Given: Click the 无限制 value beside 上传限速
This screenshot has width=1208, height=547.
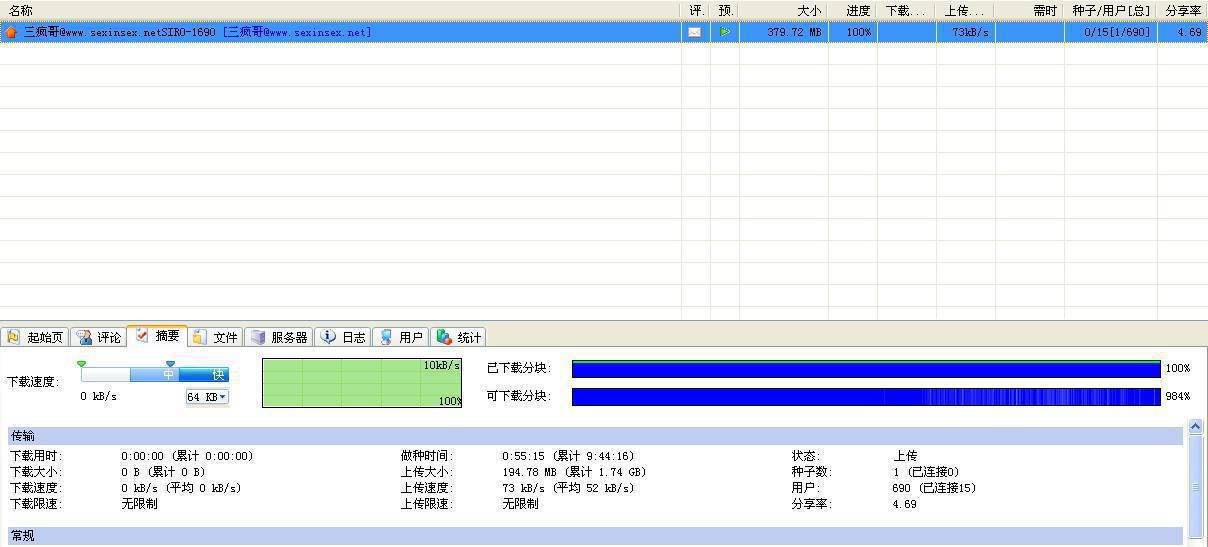Looking at the screenshot, I should click(520, 504).
